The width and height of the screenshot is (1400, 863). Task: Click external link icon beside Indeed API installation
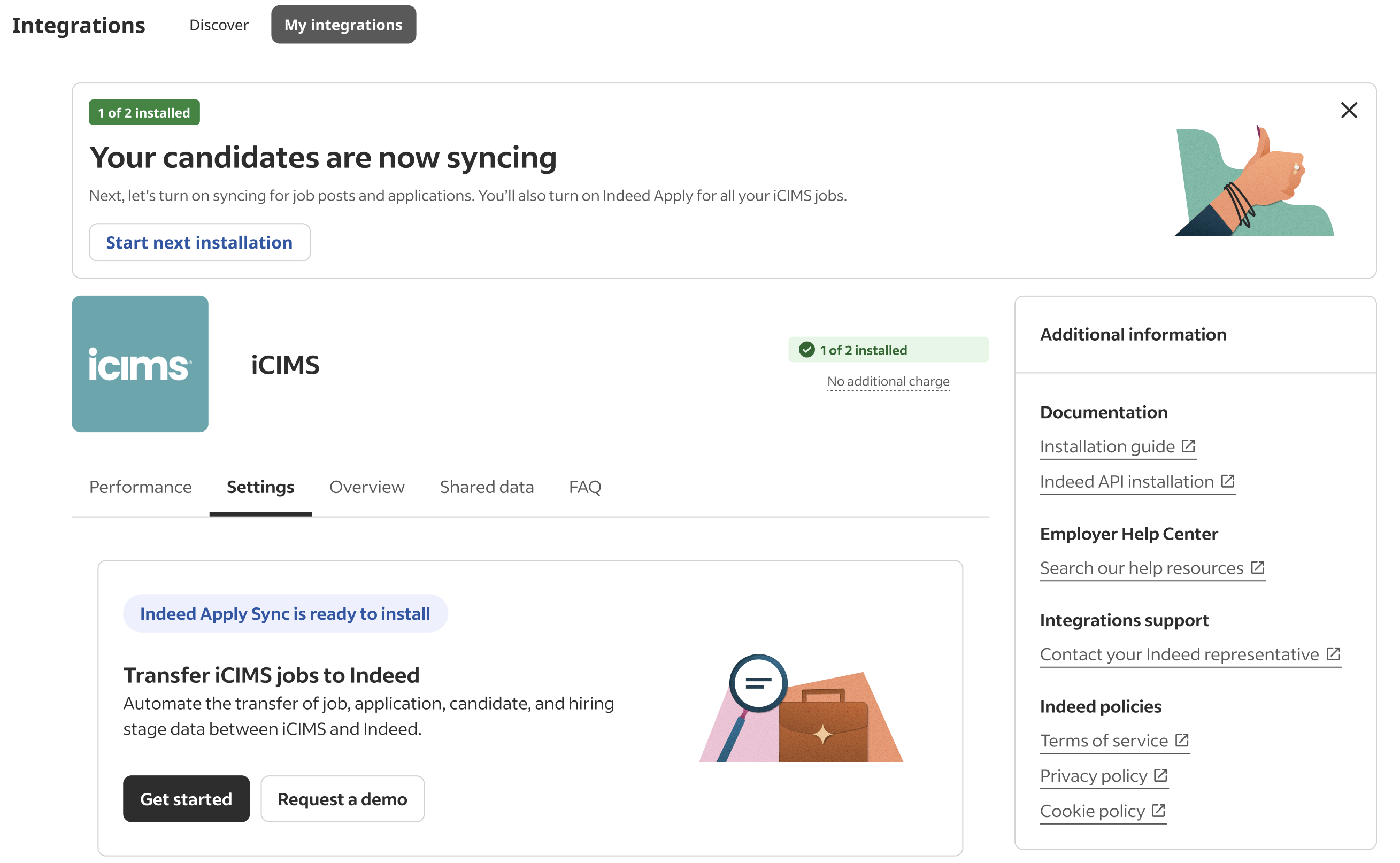coord(1228,481)
